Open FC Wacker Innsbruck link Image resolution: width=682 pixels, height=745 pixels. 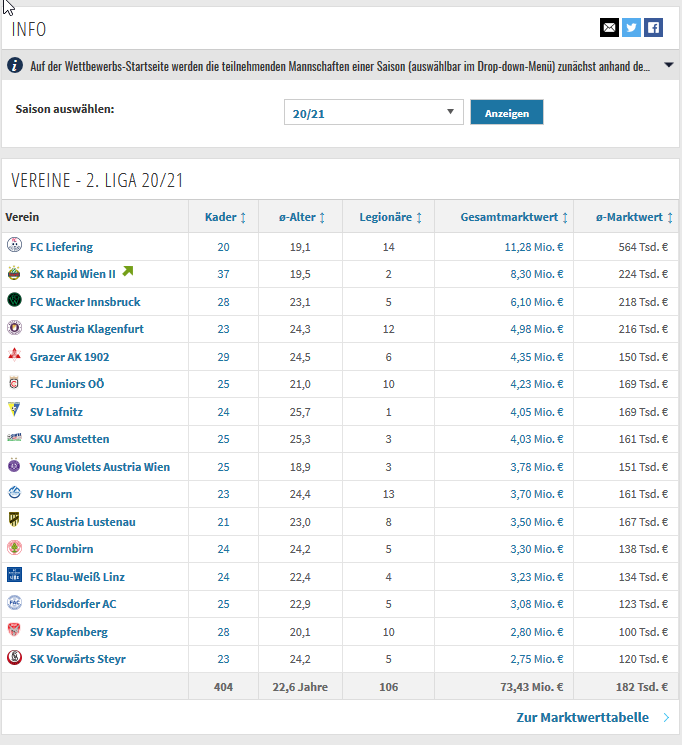[x=85, y=302]
